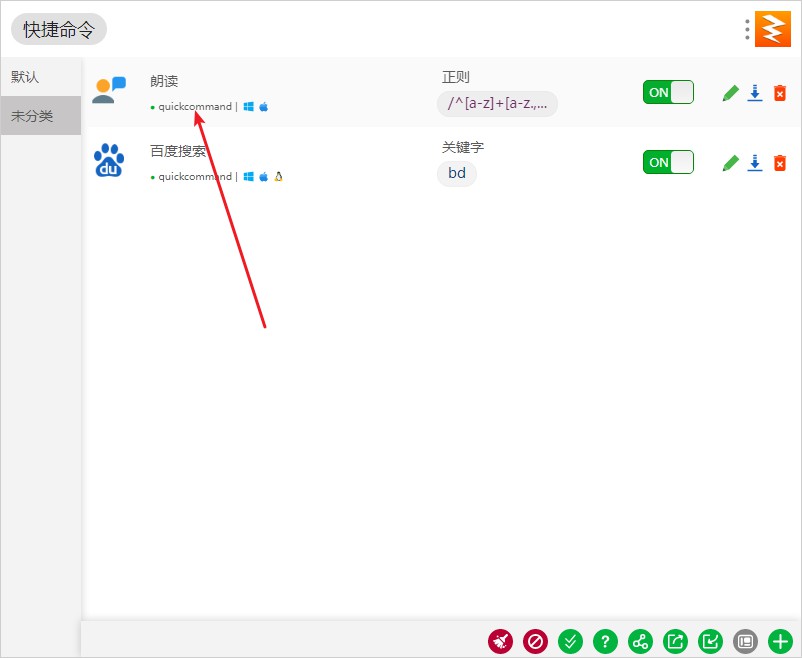The height and width of the screenshot is (658, 802).
Task: Click the gray panel layout icon
Action: tap(745, 641)
